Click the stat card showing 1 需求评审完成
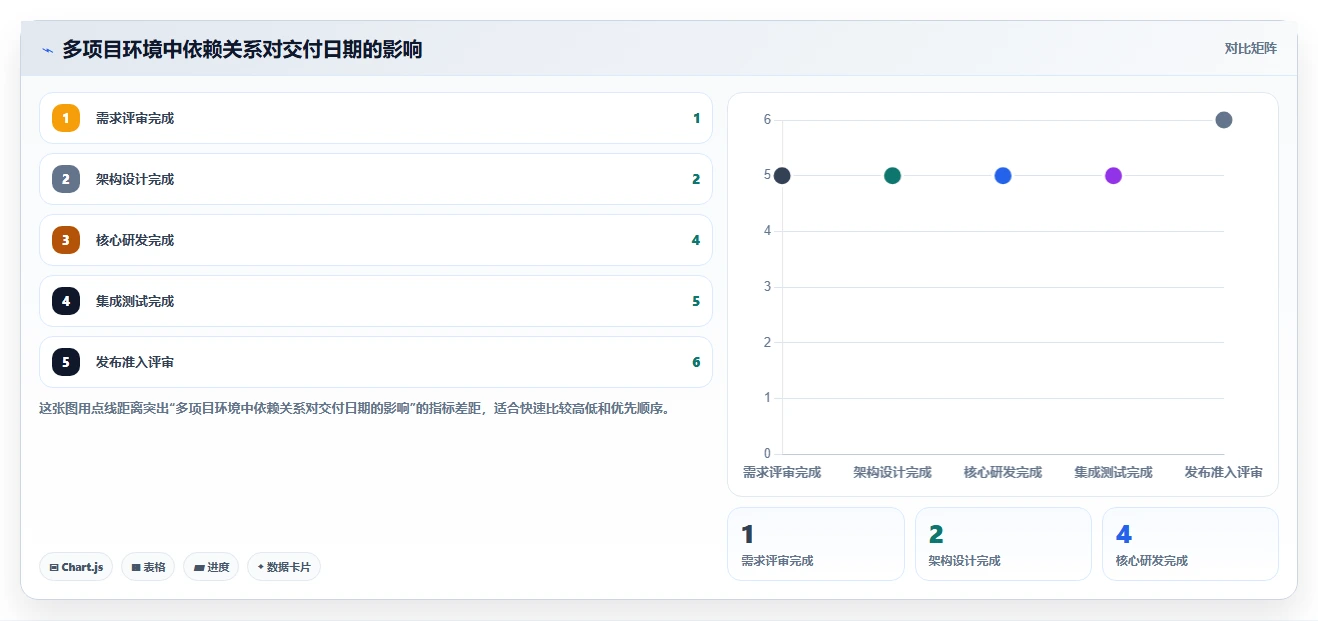 (816, 544)
